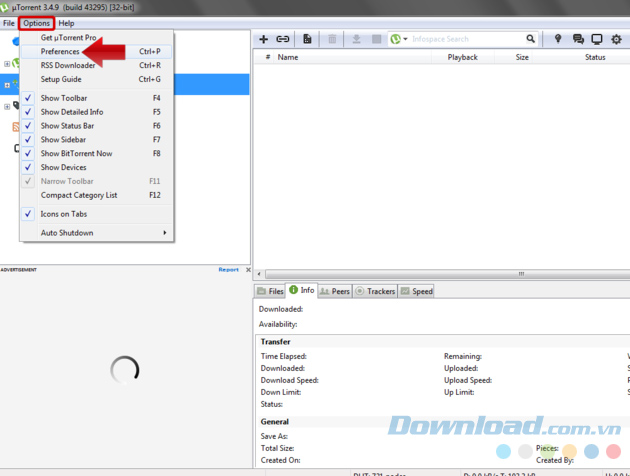Click the Transfer section heading
Screen dimensions: 630x476
[275, 342]
